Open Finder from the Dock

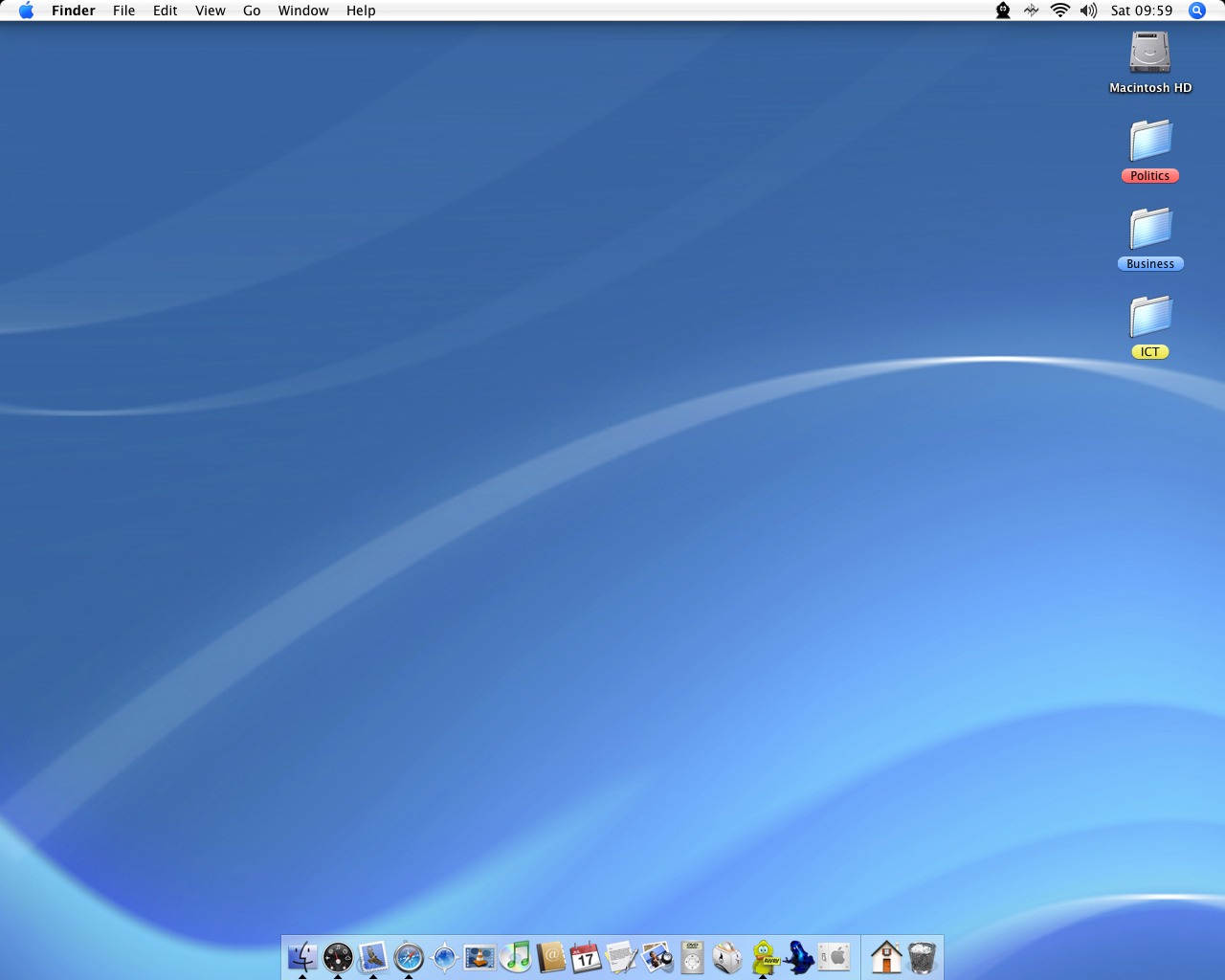coord(302,956)
